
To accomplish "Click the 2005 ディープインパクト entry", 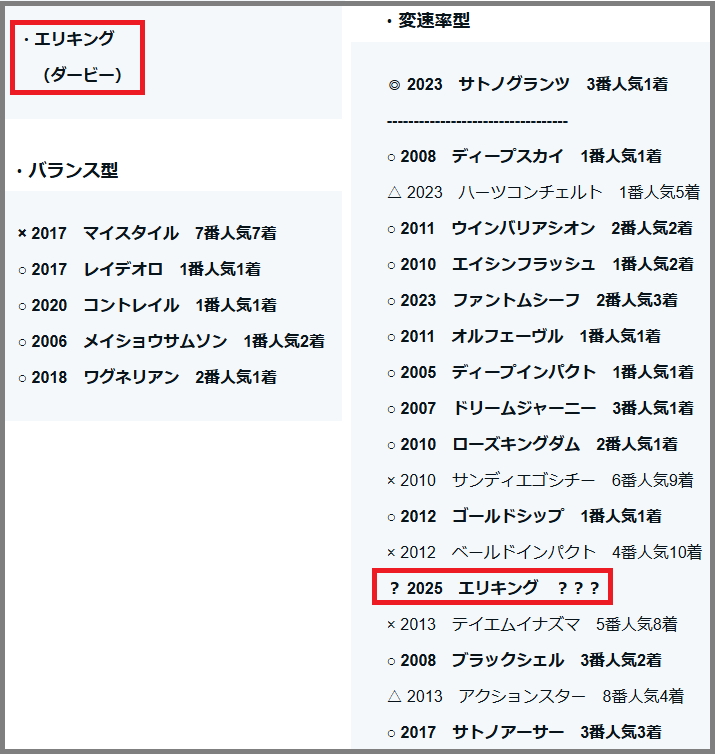I will [x=540, y=372].
